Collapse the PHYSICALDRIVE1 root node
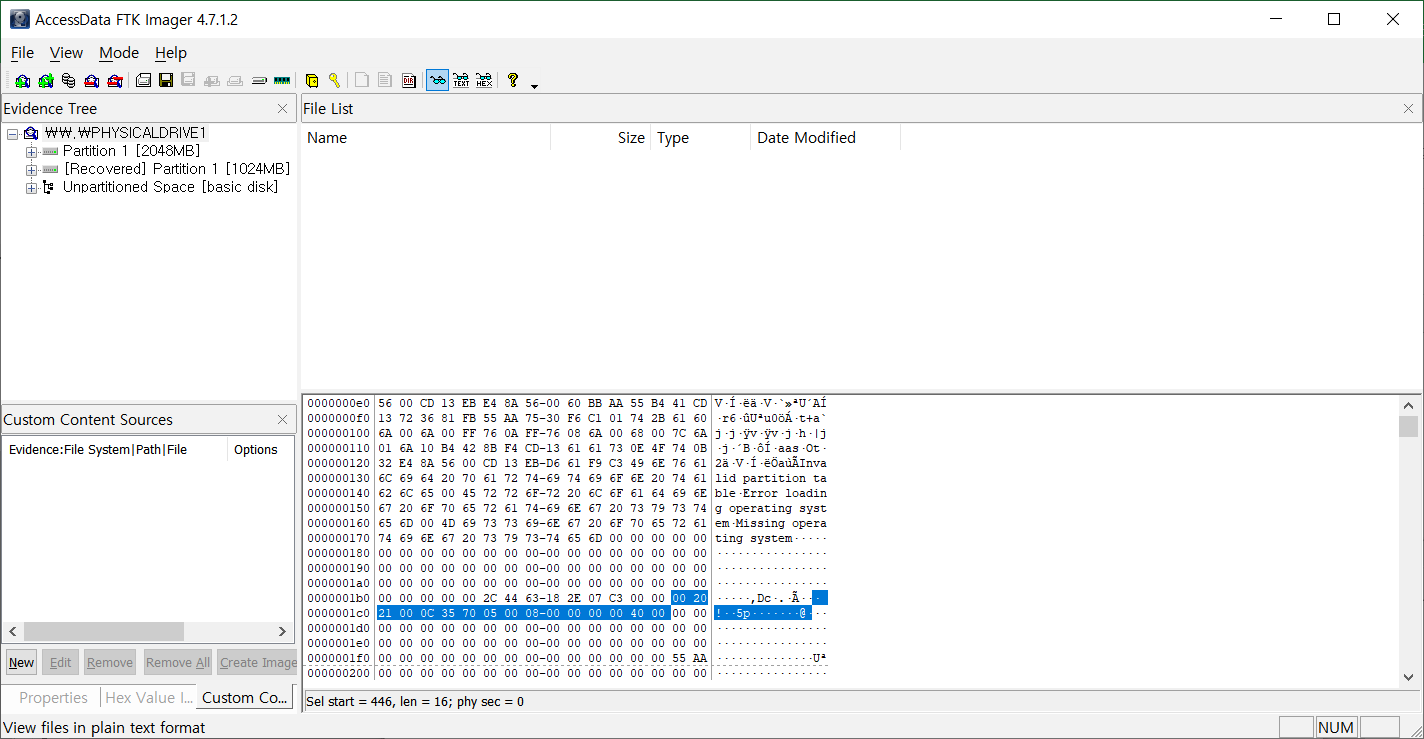1424x739 pixels. tap(13, 133)
